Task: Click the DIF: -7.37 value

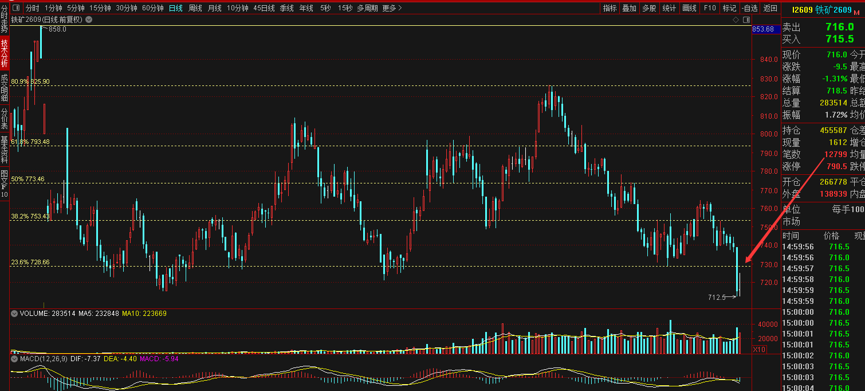Action: point(84,358)
